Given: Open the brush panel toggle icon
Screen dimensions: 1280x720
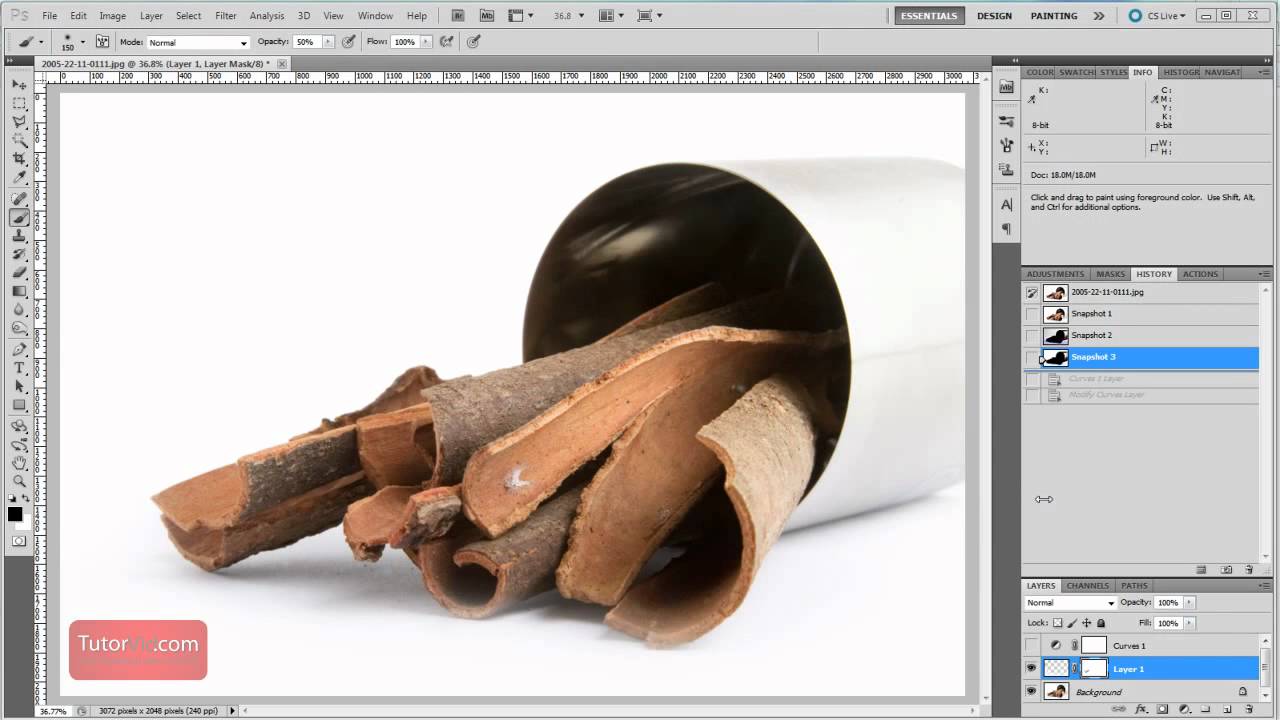Looking at the screenshot, I should [x=102, y=42].
